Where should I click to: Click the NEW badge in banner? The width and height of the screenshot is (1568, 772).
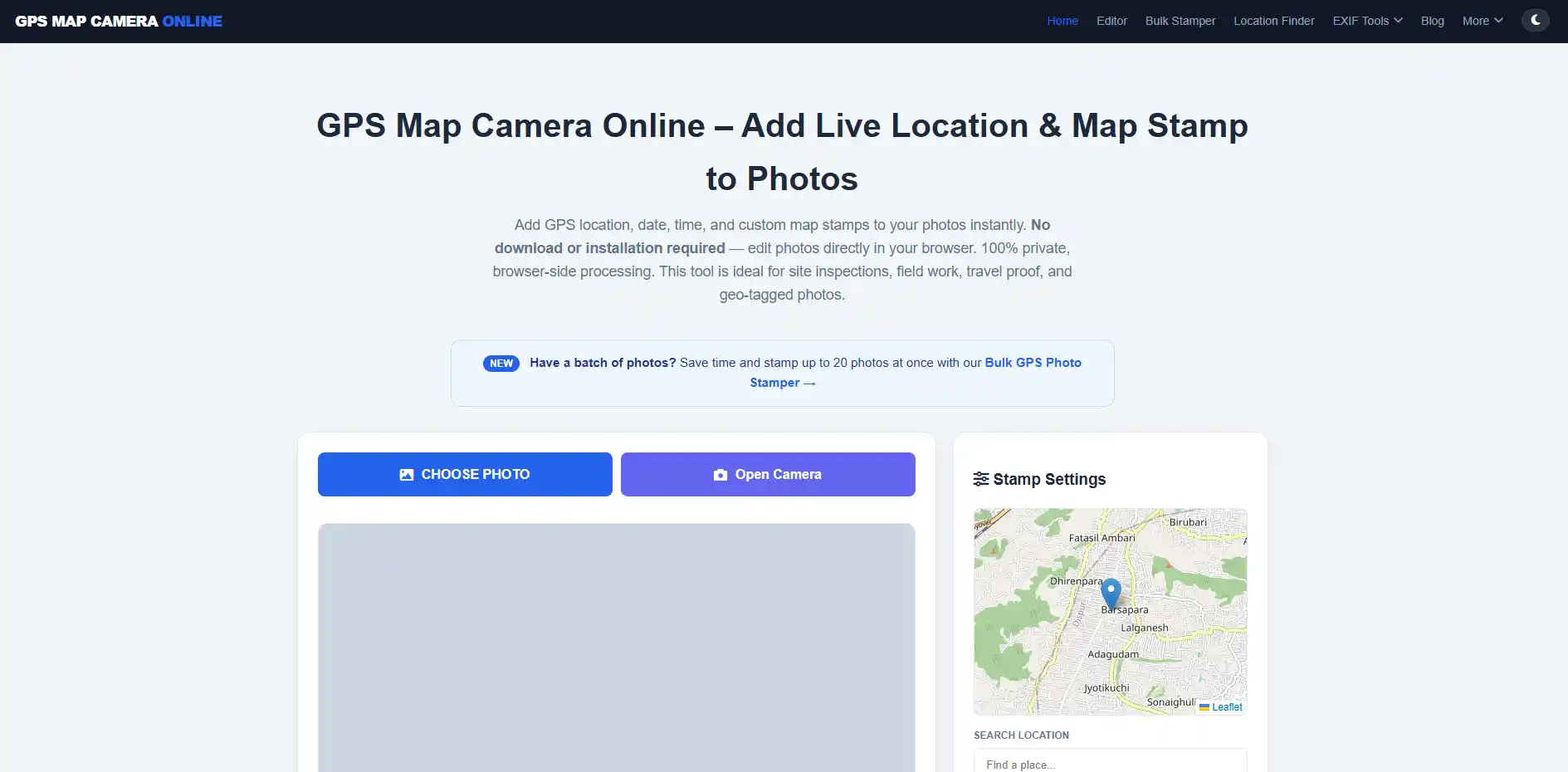(x=501, y=363)
